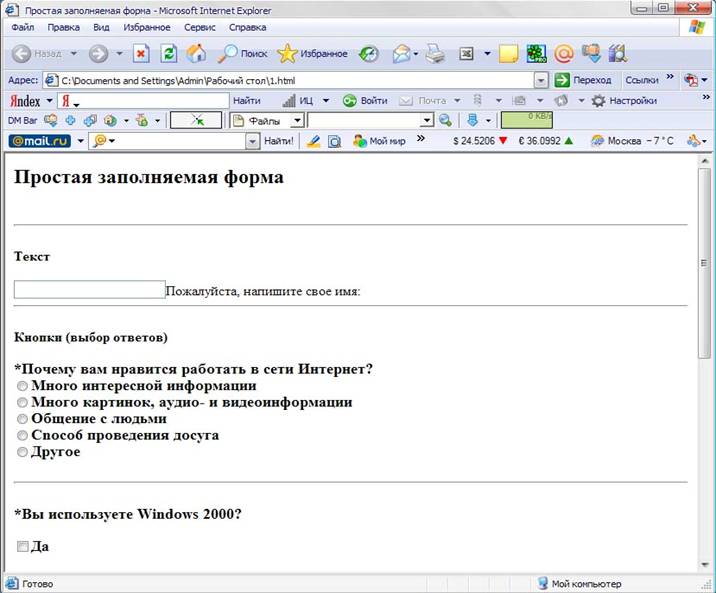Viewport: 716px width, 593px height.
Task: Check the 'Да' checkbox
Action: point(22,546)
